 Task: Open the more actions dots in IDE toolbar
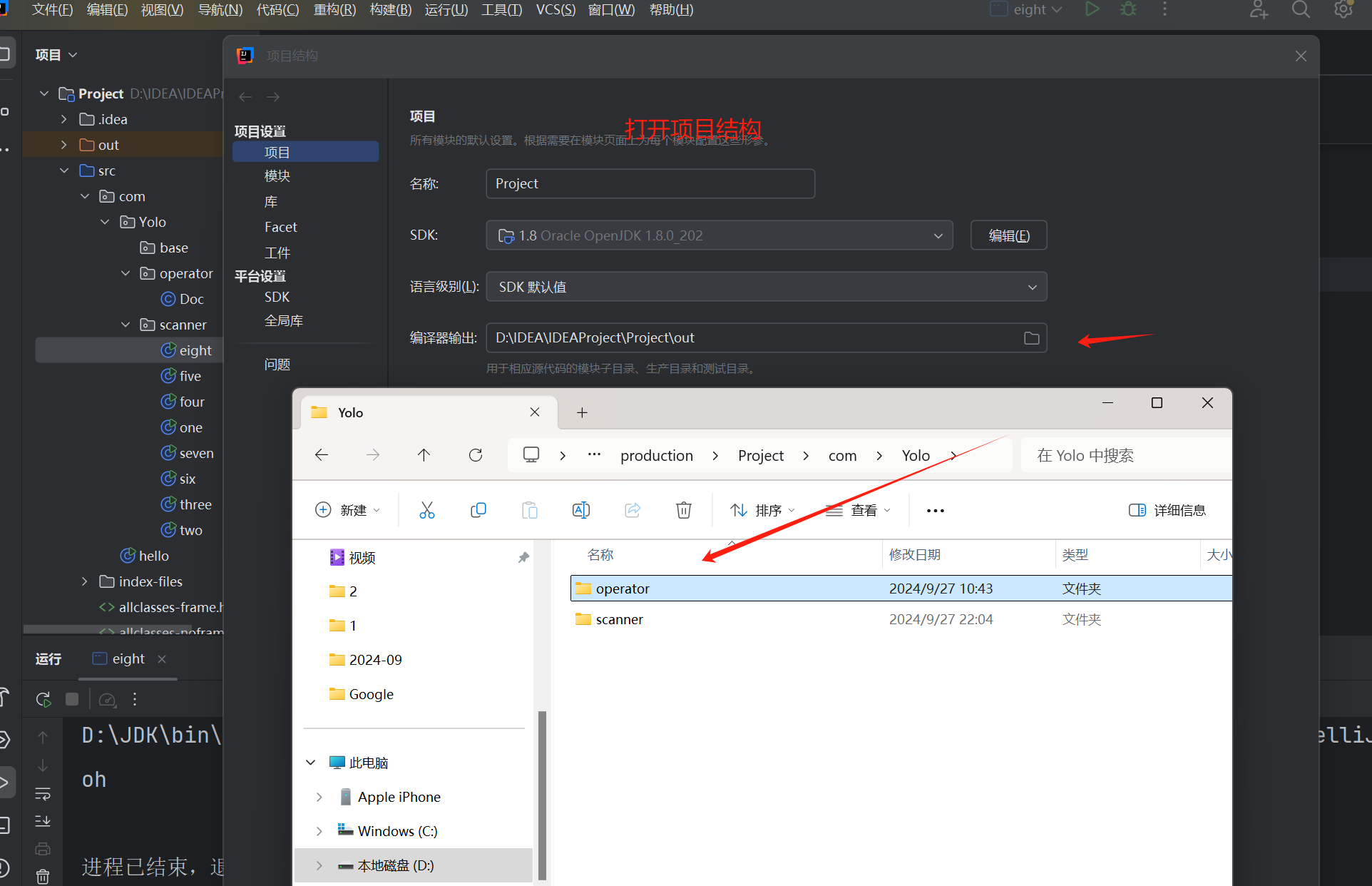click(1164, 9)
